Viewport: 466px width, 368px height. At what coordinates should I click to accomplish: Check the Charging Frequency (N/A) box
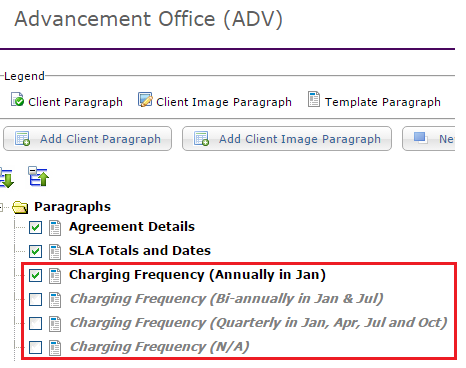pyautogui.click(x=35, y=347)
